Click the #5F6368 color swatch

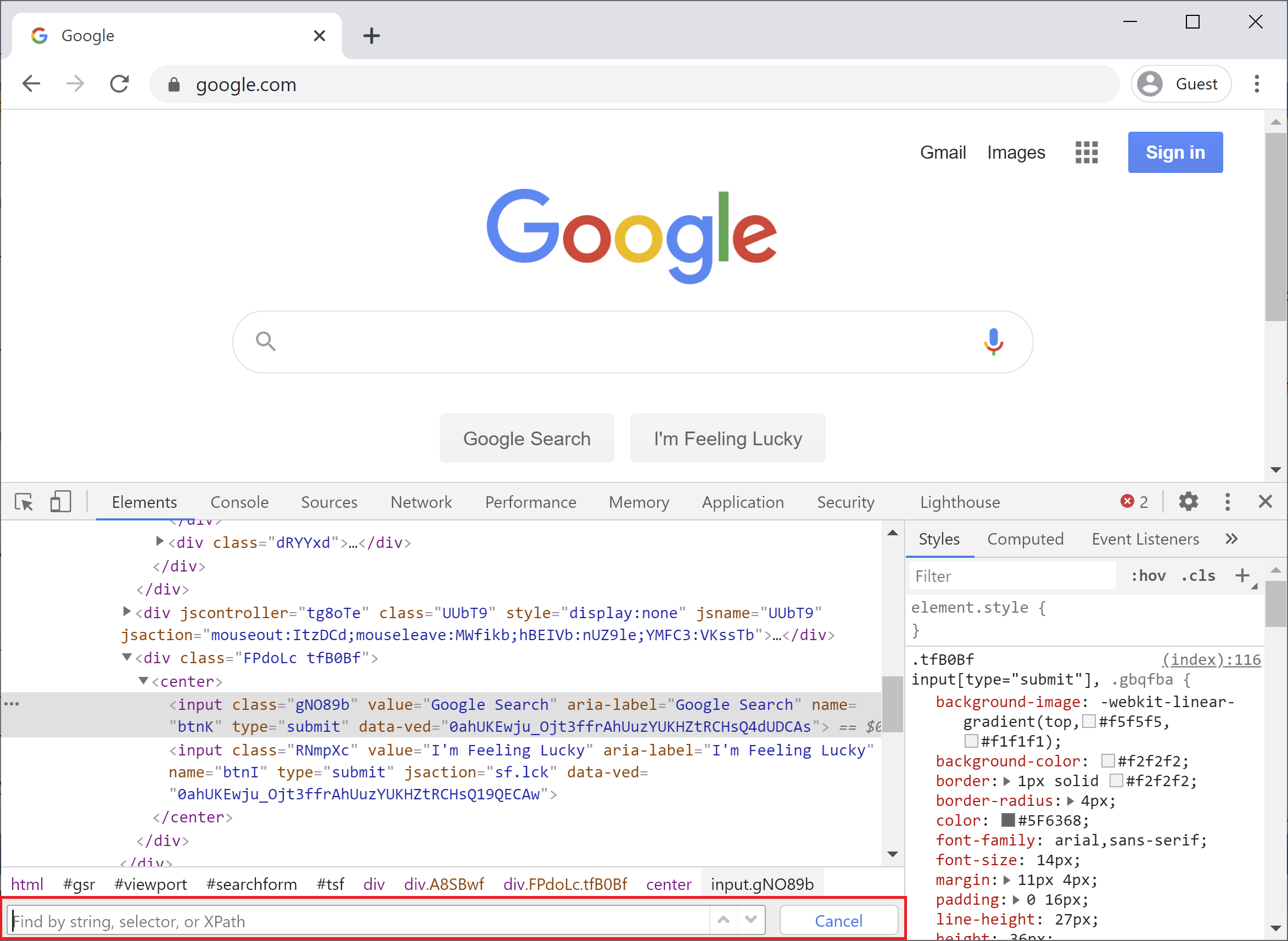coord(1008,820)
